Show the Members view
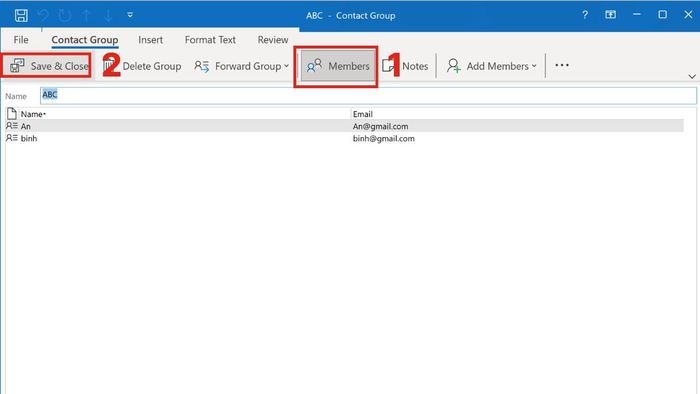The height and width of the screenshot is (394, 700). pyautogui.click(x=338, y=66)
